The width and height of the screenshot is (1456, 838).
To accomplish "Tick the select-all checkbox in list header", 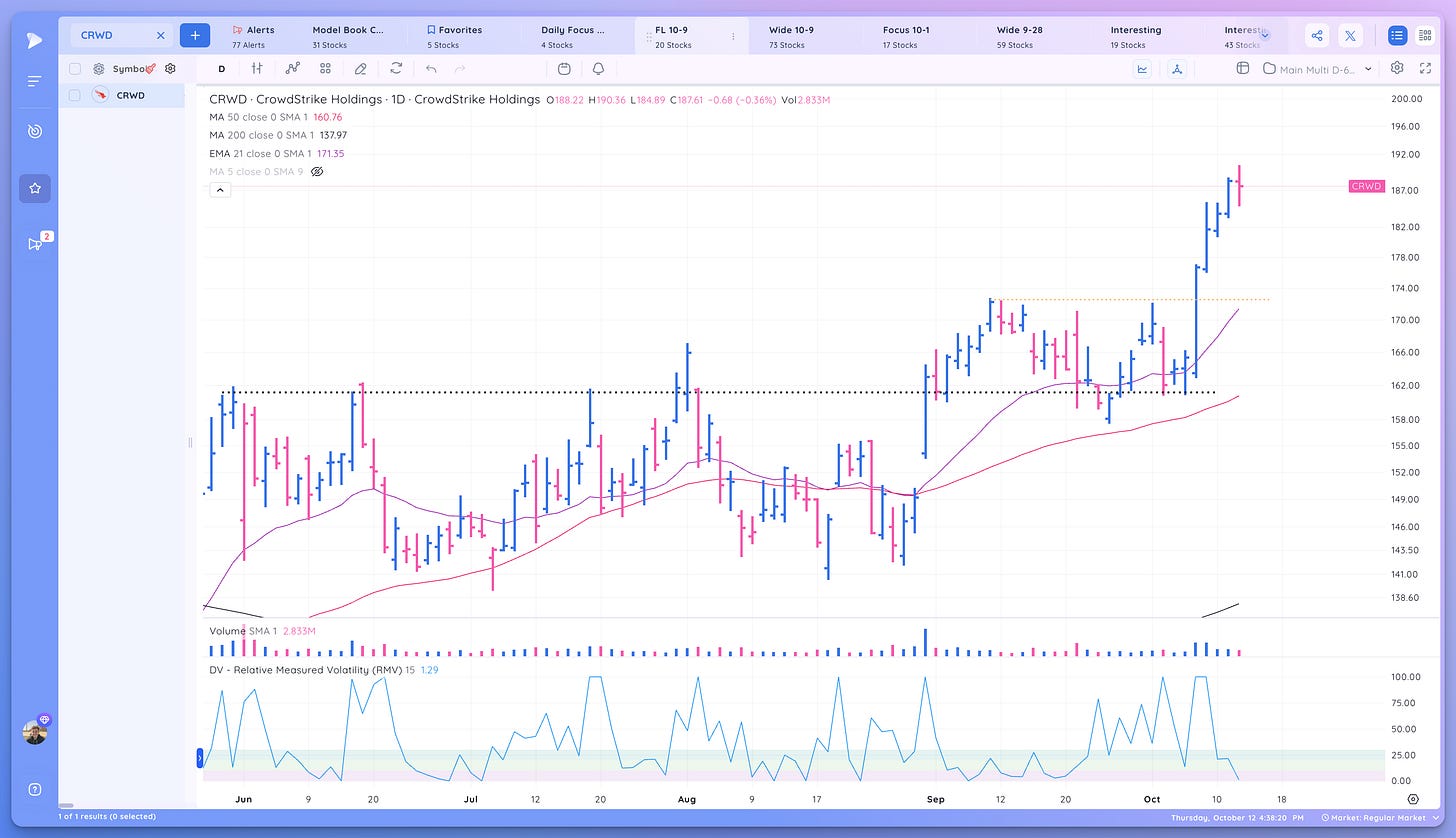I will (x=74, y=69).
